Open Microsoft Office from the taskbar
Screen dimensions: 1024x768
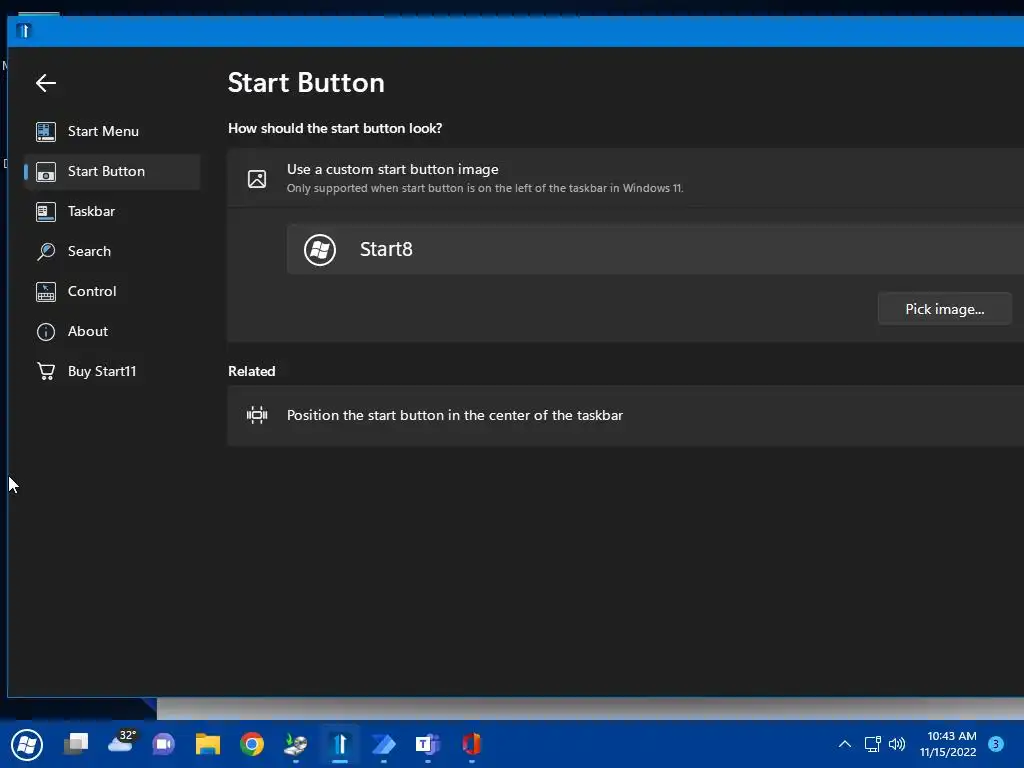tap(472, 744)
